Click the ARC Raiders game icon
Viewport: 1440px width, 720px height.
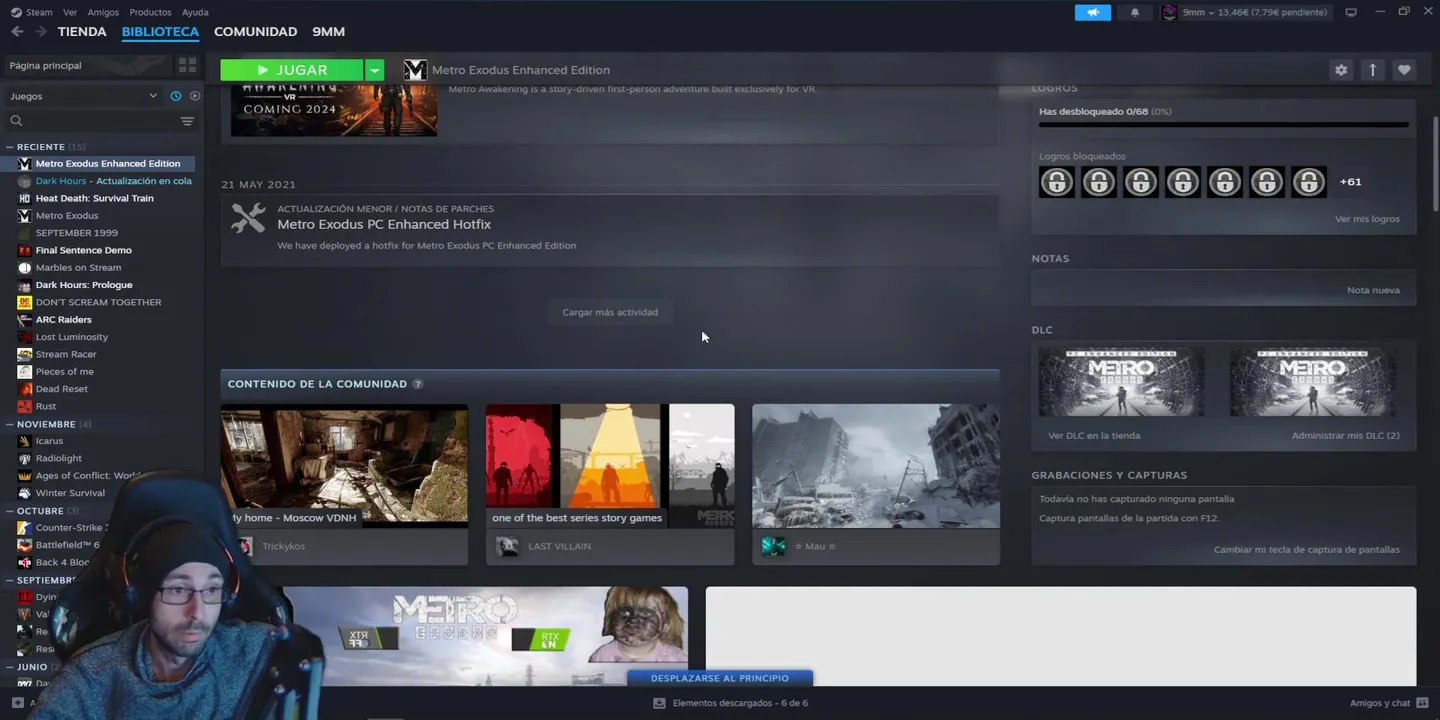click(x=25, y=320)
